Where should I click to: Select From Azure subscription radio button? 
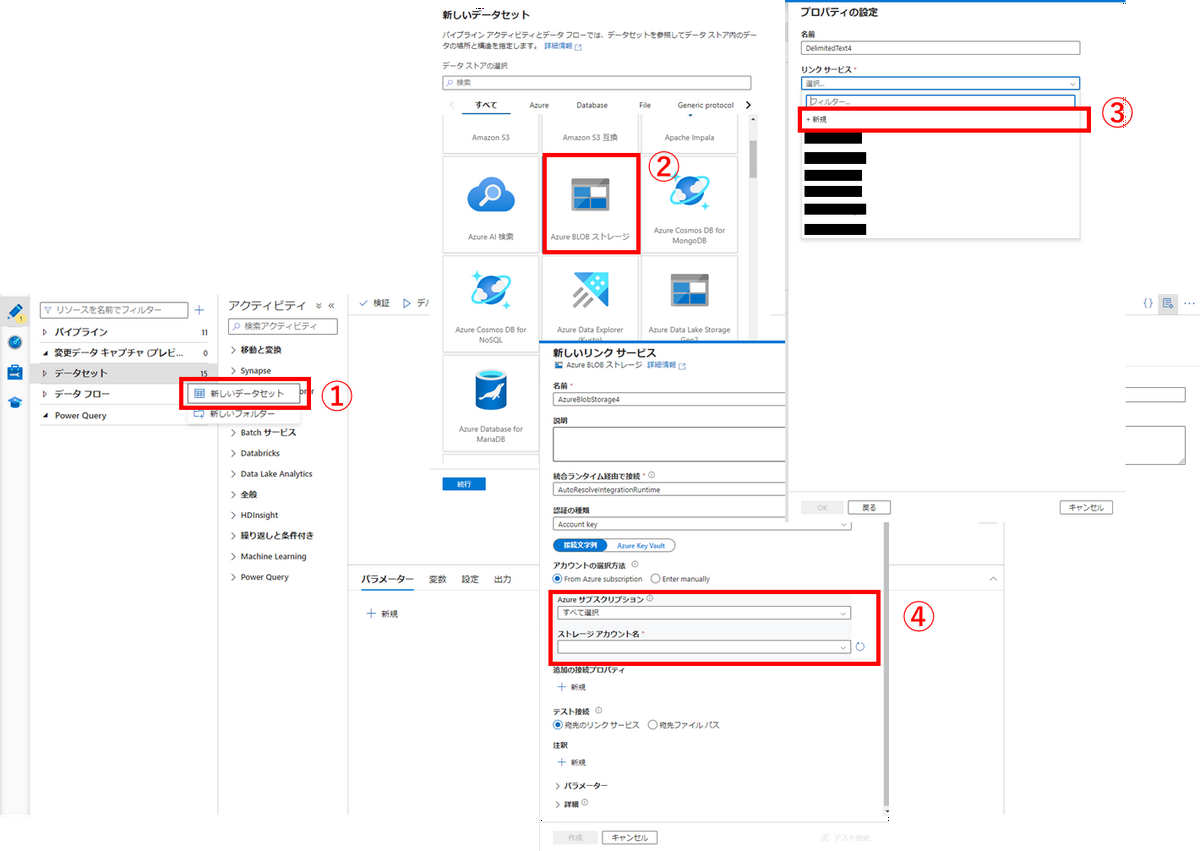pos(558,578)
